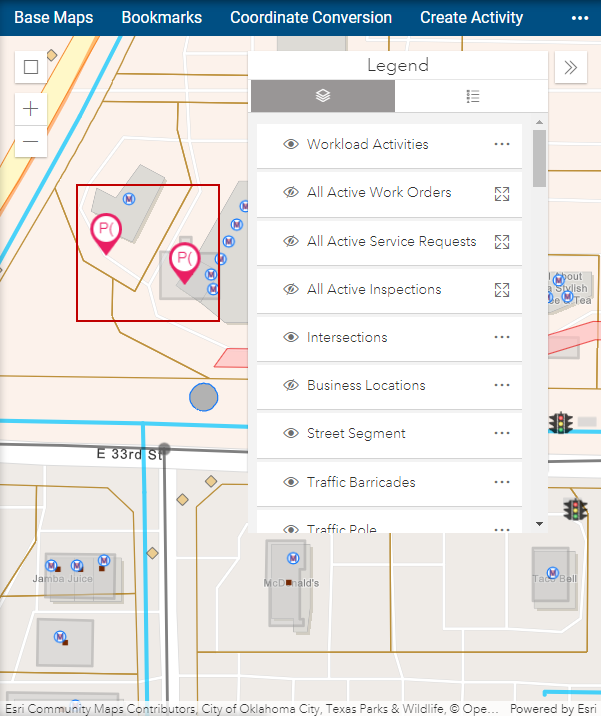This screenshot has width=601, height=716.
Task: Open the top bar overflow ellipsis menu
Action: pyautogui.click(x=580, y=18)
